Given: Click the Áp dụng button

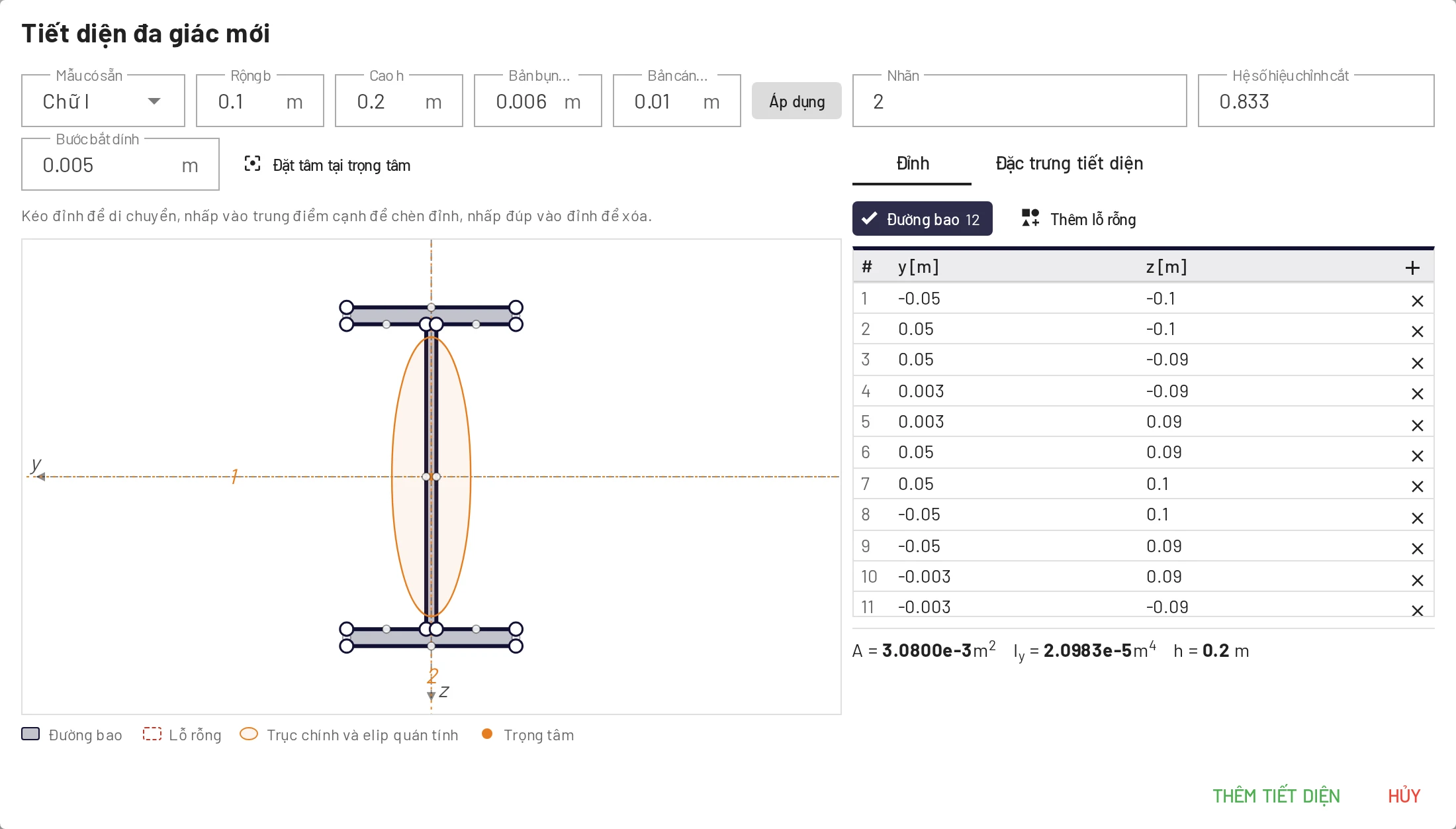Looking at the screenshot, I should [x=797, y=101].
